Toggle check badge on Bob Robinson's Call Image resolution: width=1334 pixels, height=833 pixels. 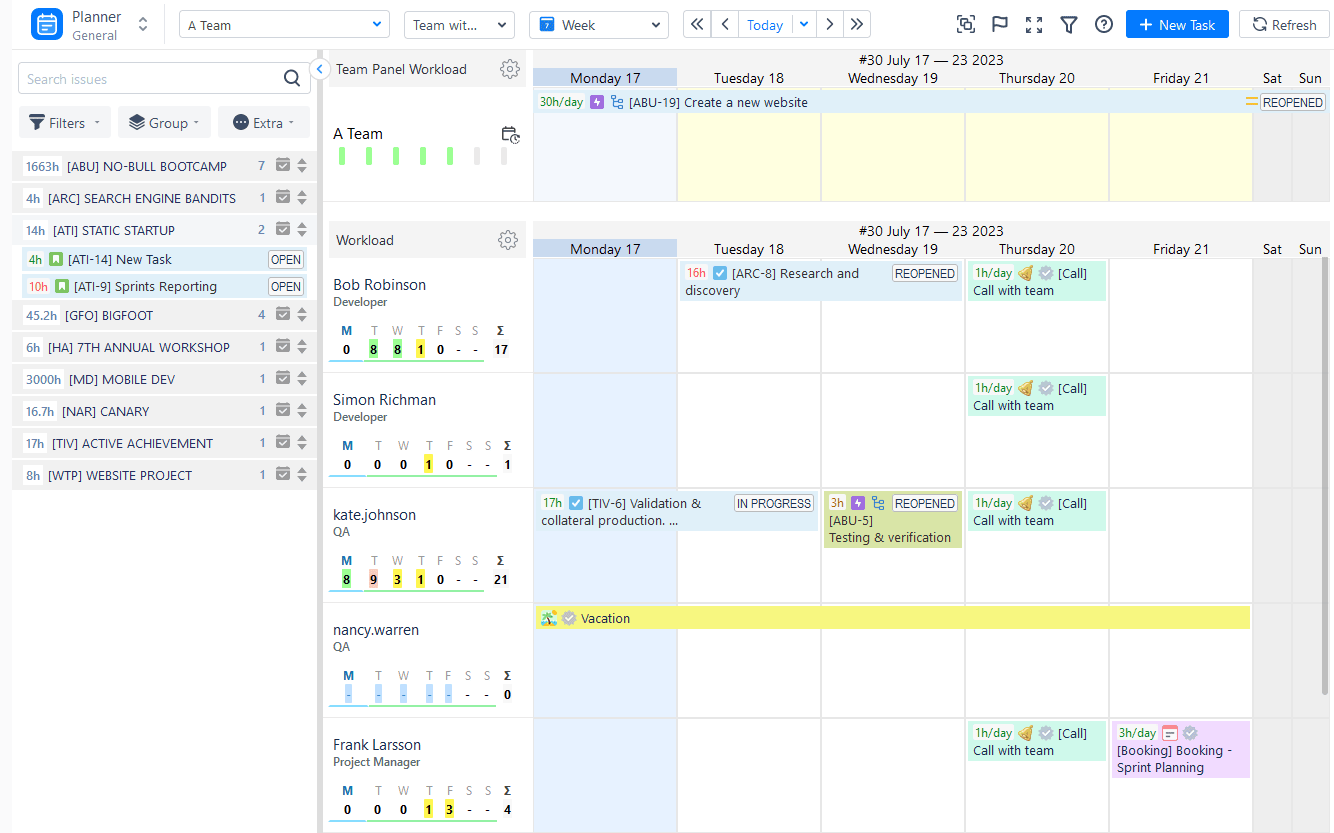pyautogui.click(x=1046, y=273)
